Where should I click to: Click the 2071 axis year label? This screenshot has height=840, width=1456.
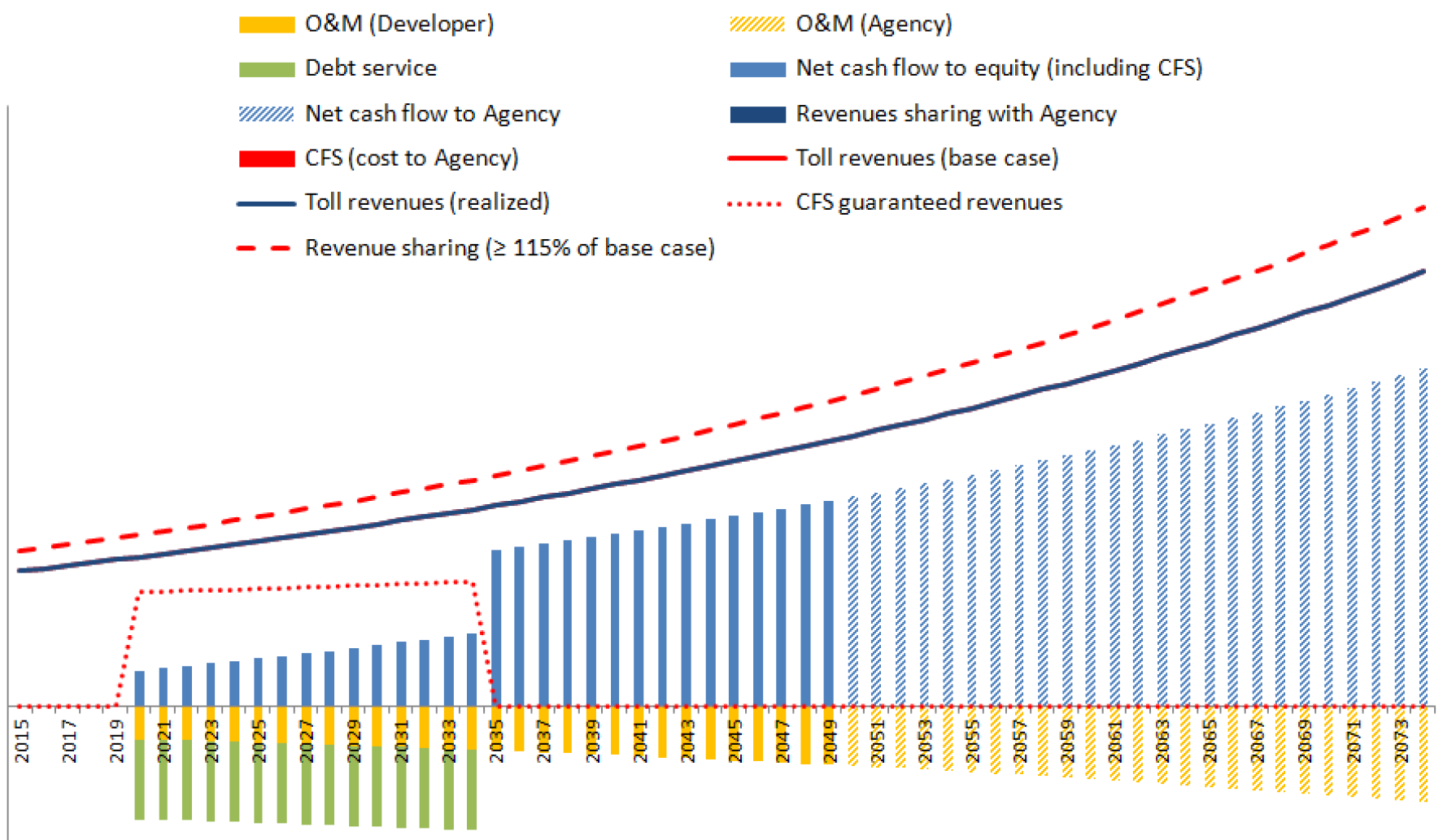pyautogui.click(x=1354, y=741)
